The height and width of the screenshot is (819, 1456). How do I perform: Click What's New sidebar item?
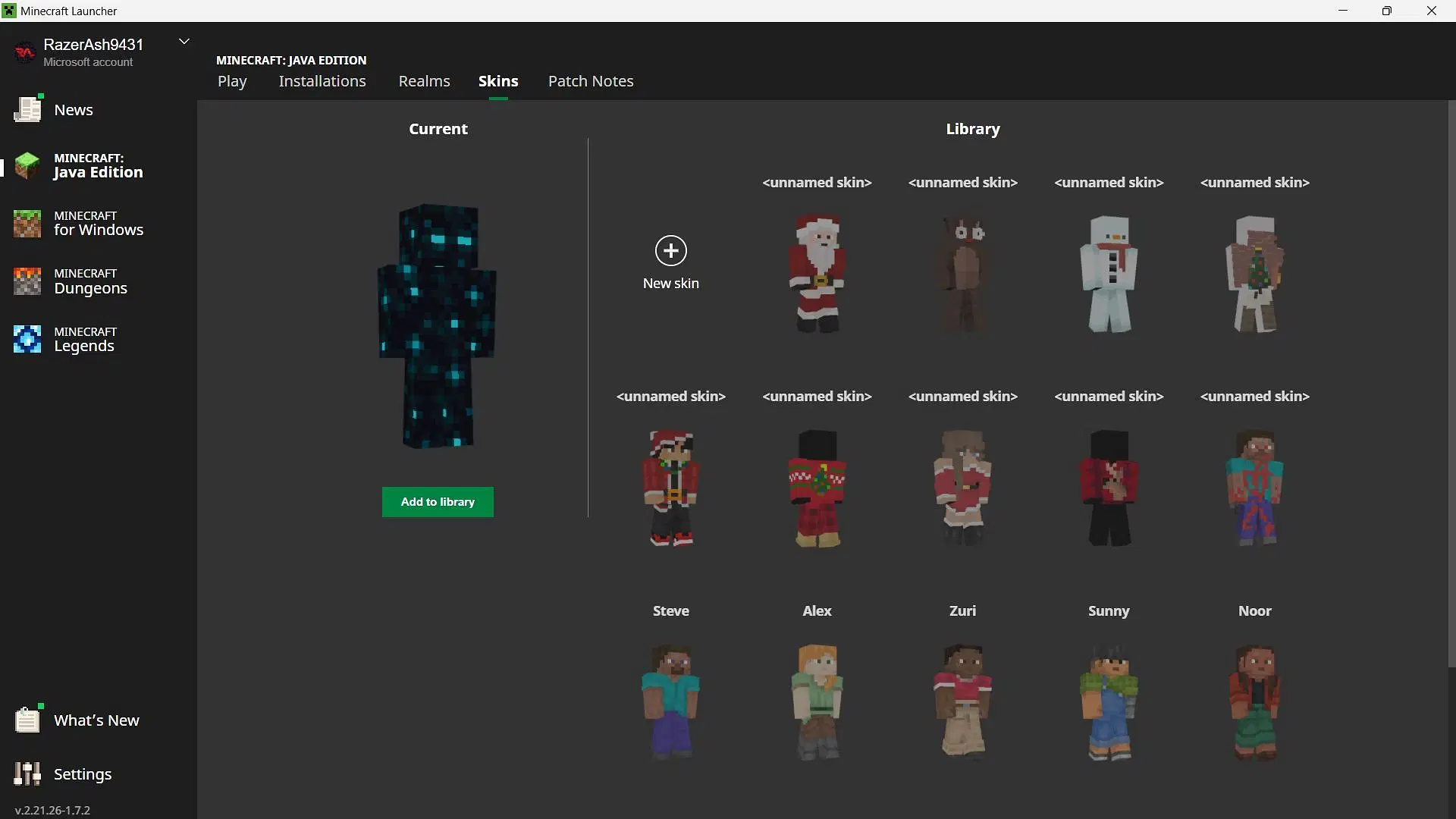(x=97, y=720)
